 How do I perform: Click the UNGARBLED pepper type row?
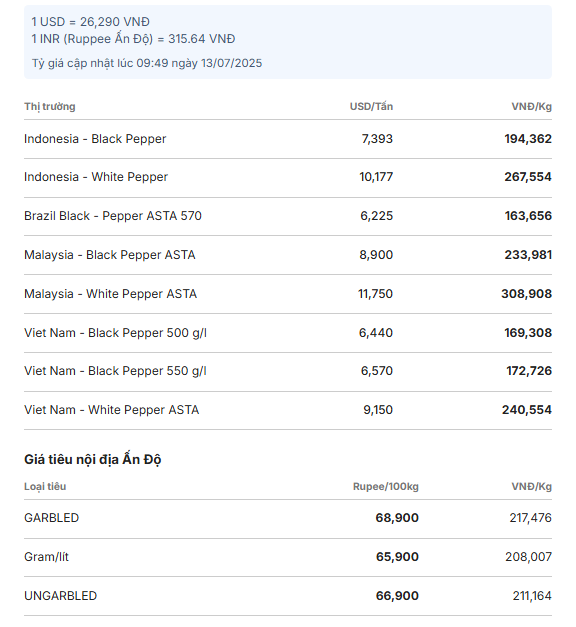click(288, 596)
